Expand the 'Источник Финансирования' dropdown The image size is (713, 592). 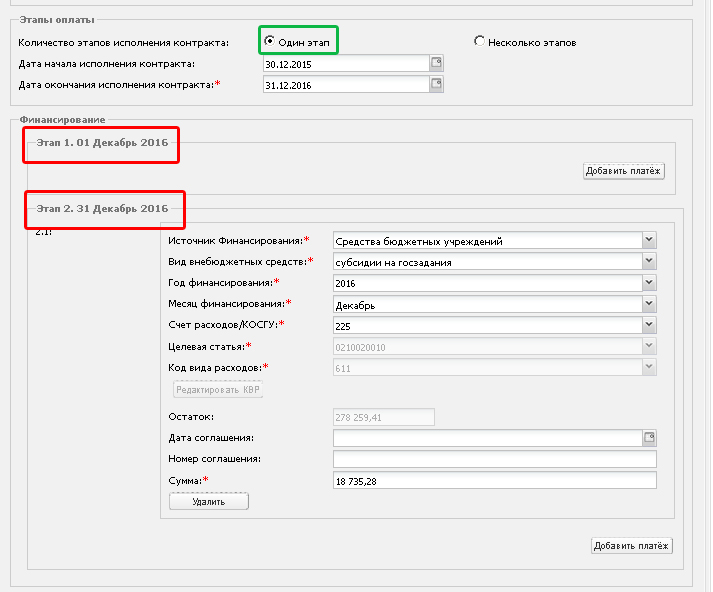648,240
